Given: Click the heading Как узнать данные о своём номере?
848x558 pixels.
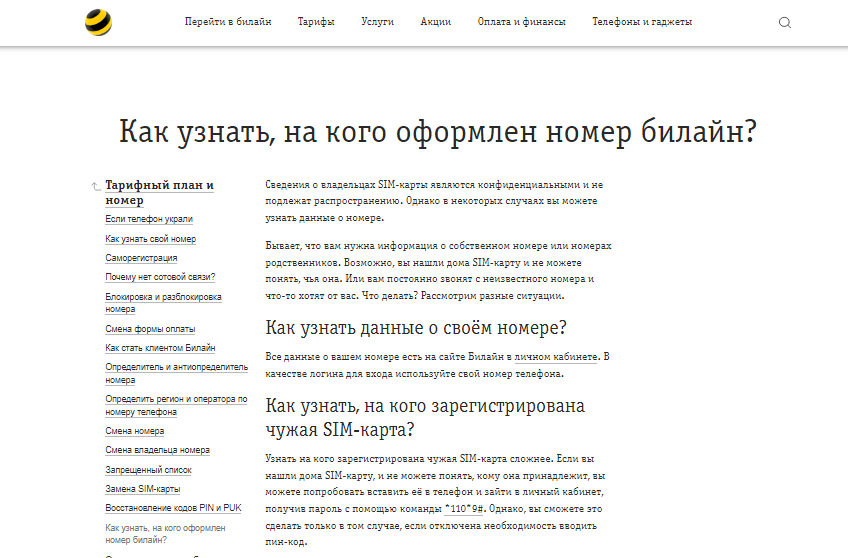Looking at the screenshot, I should [x=416, y=328].
